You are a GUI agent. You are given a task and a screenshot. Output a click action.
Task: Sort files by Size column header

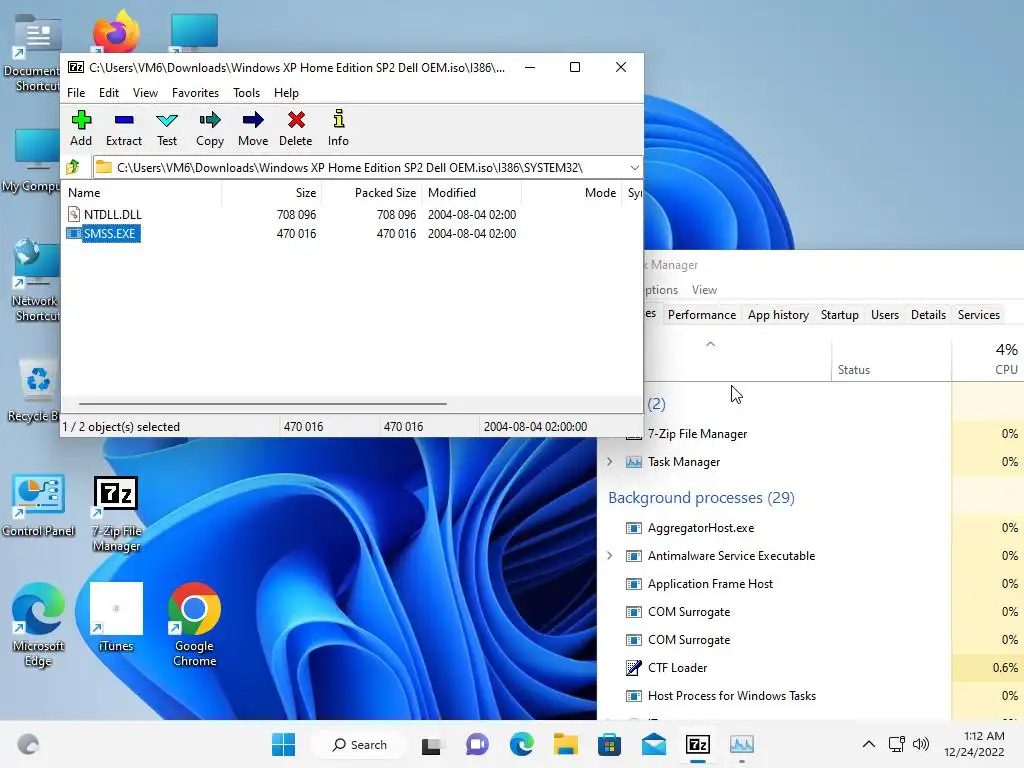point(271,193)
